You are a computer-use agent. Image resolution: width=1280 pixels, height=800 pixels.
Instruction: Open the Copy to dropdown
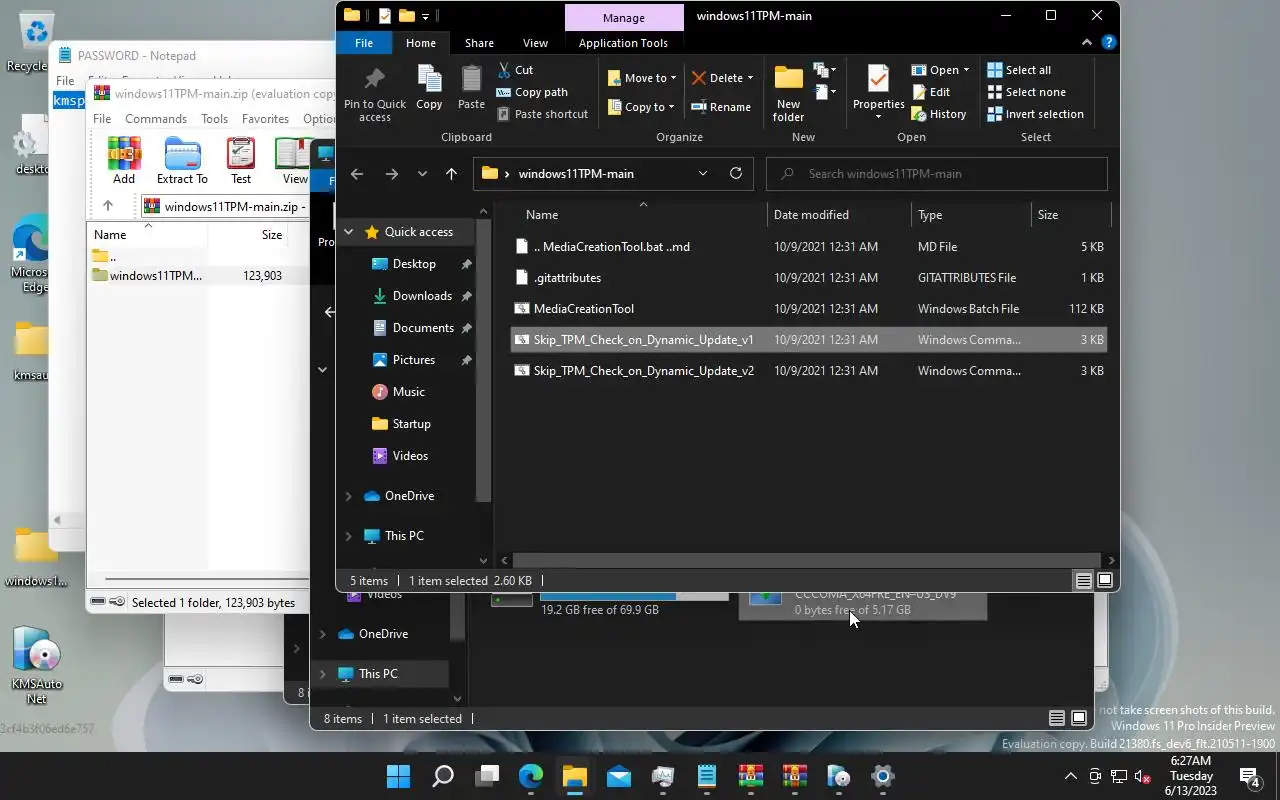pyautogui.click(x=641, y=107)
